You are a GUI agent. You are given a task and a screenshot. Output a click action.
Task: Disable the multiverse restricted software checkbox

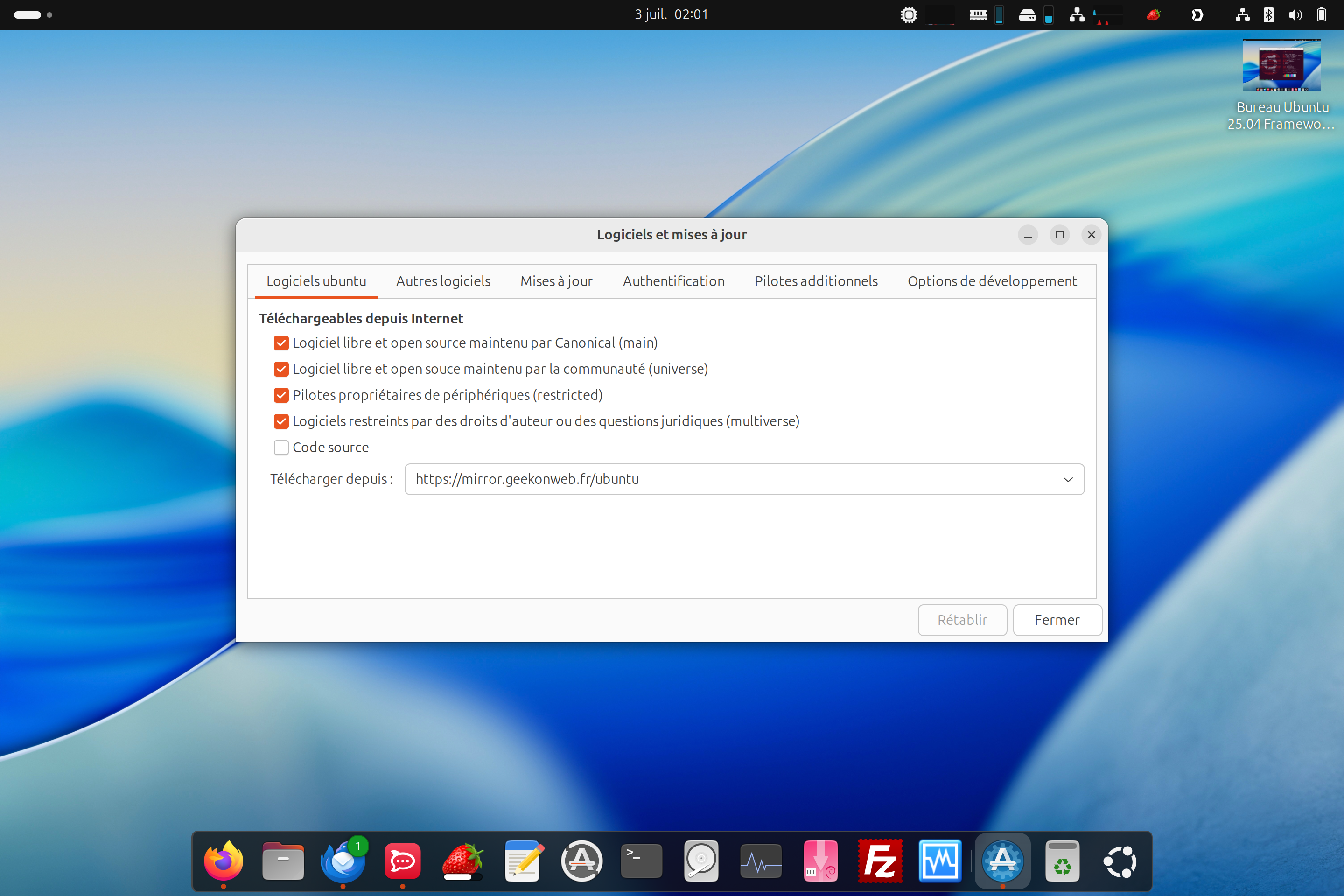click(281, 421)
